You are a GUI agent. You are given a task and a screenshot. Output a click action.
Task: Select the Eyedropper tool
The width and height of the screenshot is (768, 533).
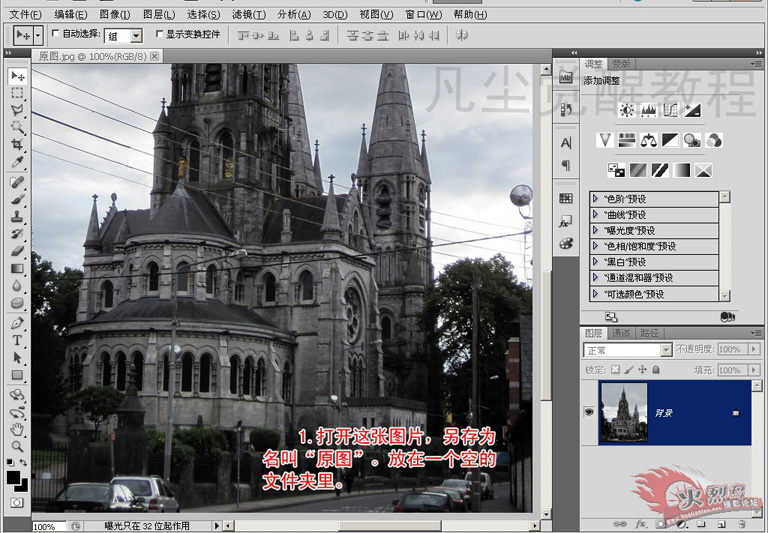tap(18, 162)
